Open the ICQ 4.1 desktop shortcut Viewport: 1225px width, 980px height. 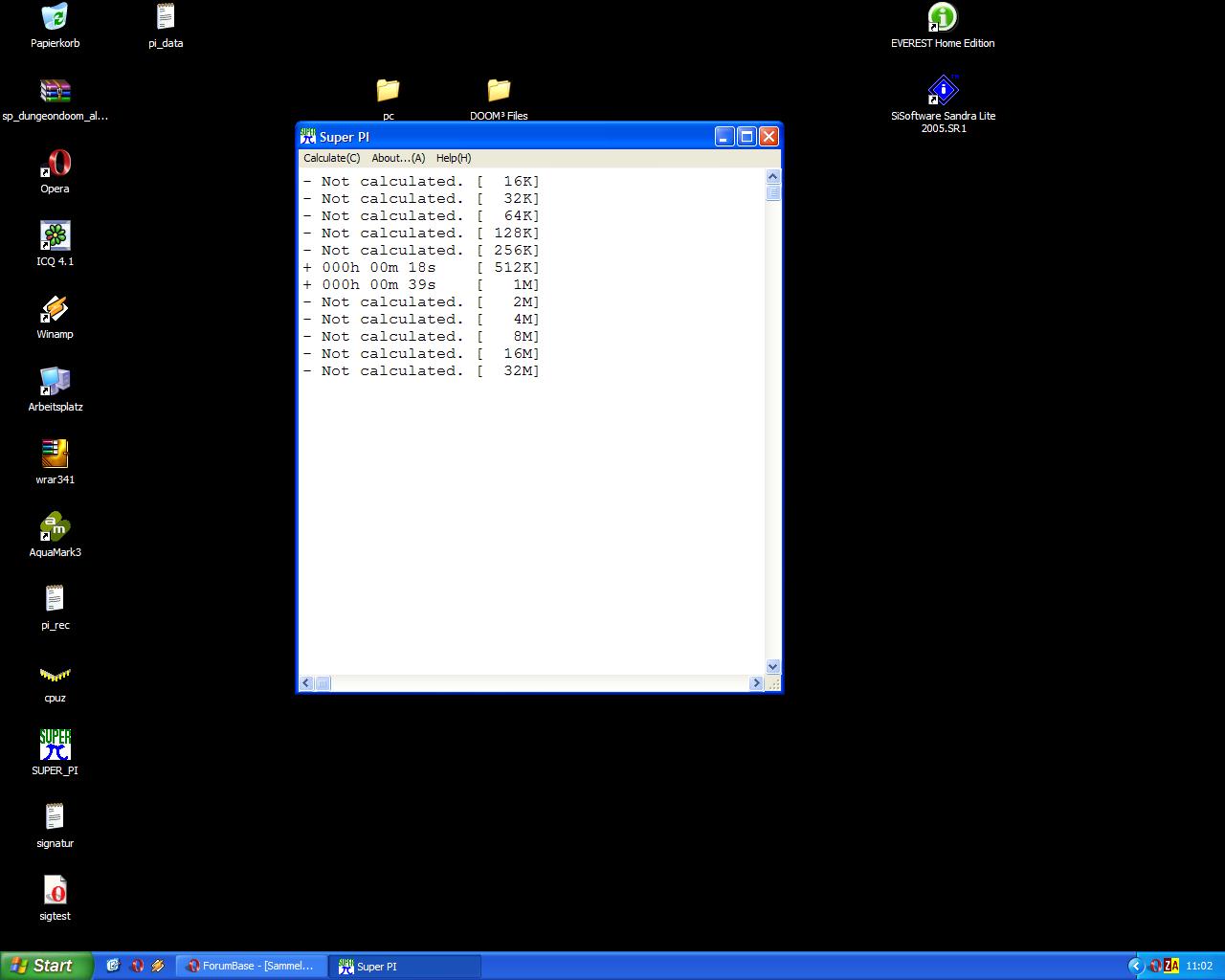pos(55,236)
